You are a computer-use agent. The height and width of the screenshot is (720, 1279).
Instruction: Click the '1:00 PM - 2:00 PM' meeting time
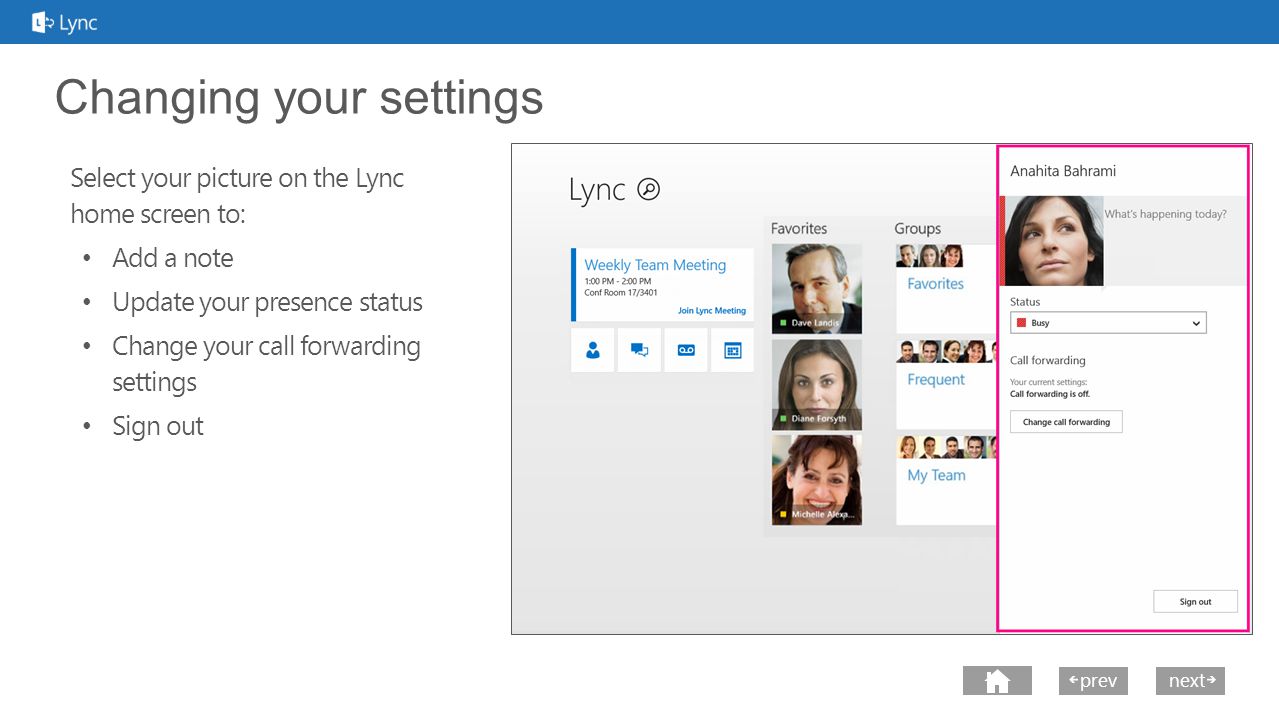coord(617,282)
